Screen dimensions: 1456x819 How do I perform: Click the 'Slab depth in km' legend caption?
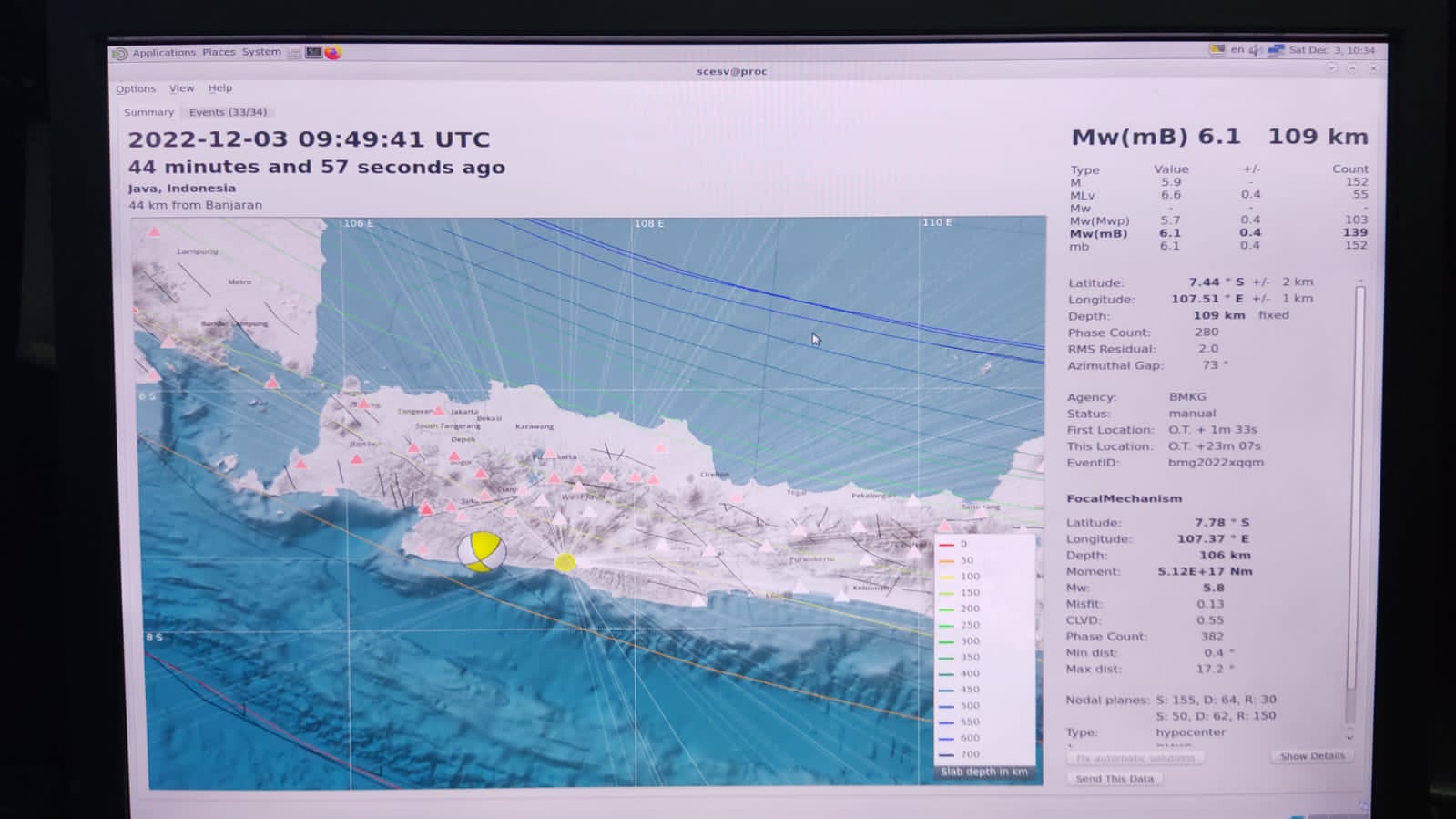[984, 772]
